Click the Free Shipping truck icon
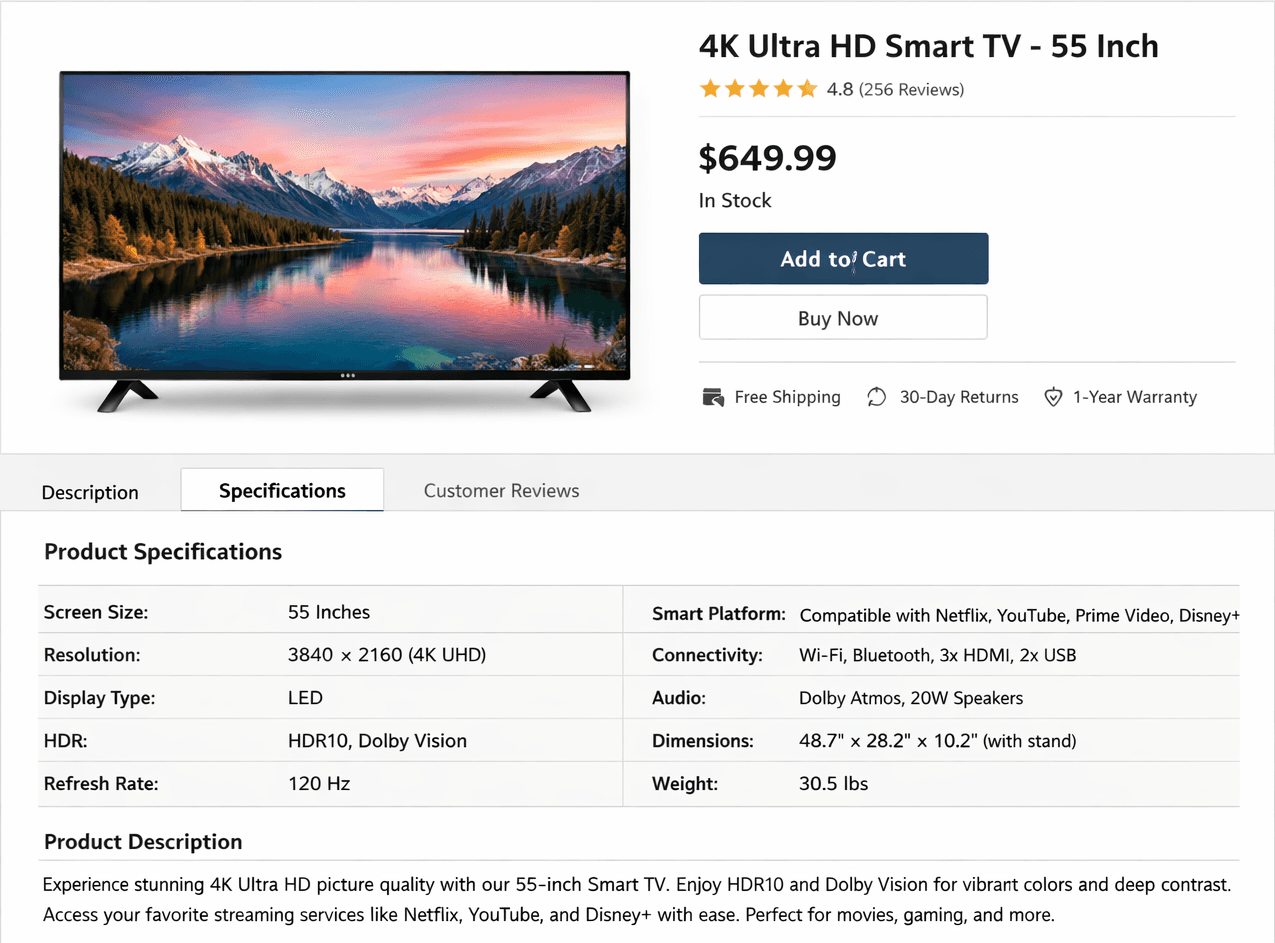The image size is (1275, 943). pyautogui.click(x=713, y=396)
